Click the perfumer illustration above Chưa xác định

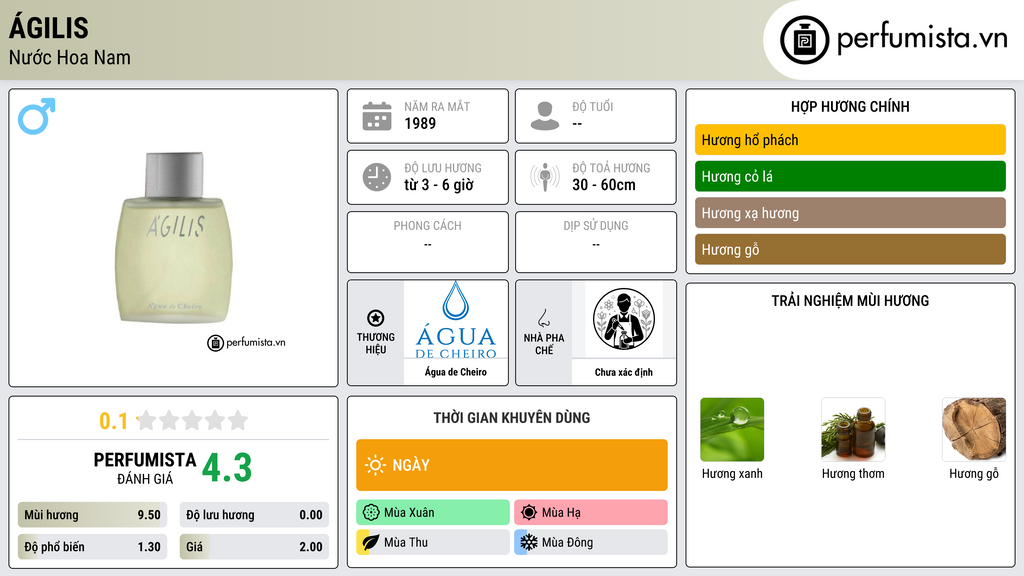[x=624, y=319]
